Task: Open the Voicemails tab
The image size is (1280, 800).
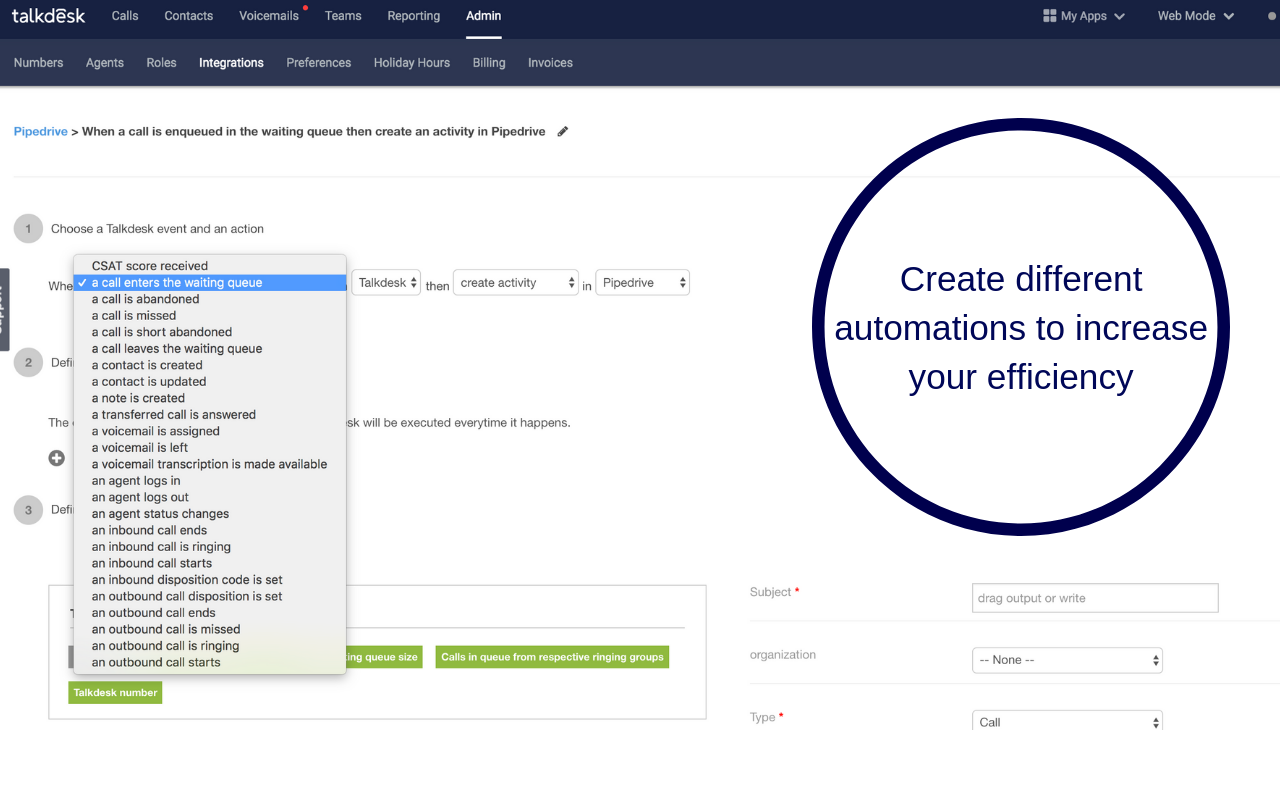Action: (269, 16)
